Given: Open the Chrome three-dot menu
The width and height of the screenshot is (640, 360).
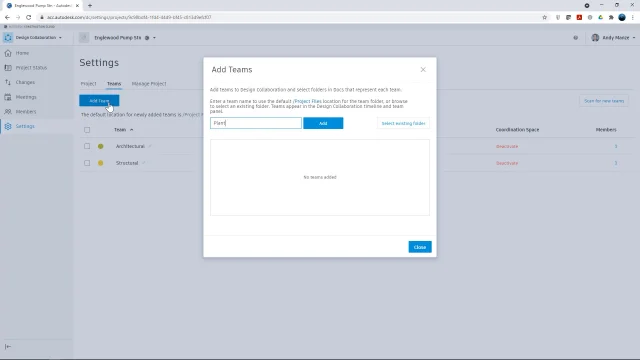Looking at the screenshot, I should 633,18.
